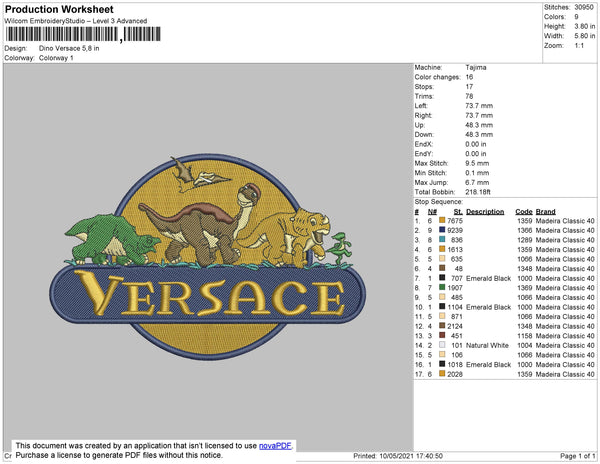Click 'Natural White' description in row 14
The width and height of the screenshot is (600, 464).
[x=487, y=345]
